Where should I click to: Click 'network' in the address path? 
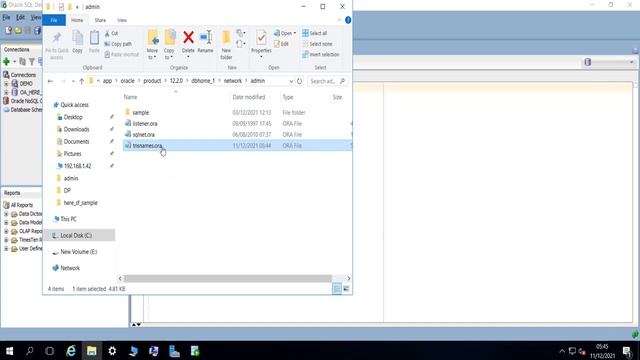coord(233,81)
